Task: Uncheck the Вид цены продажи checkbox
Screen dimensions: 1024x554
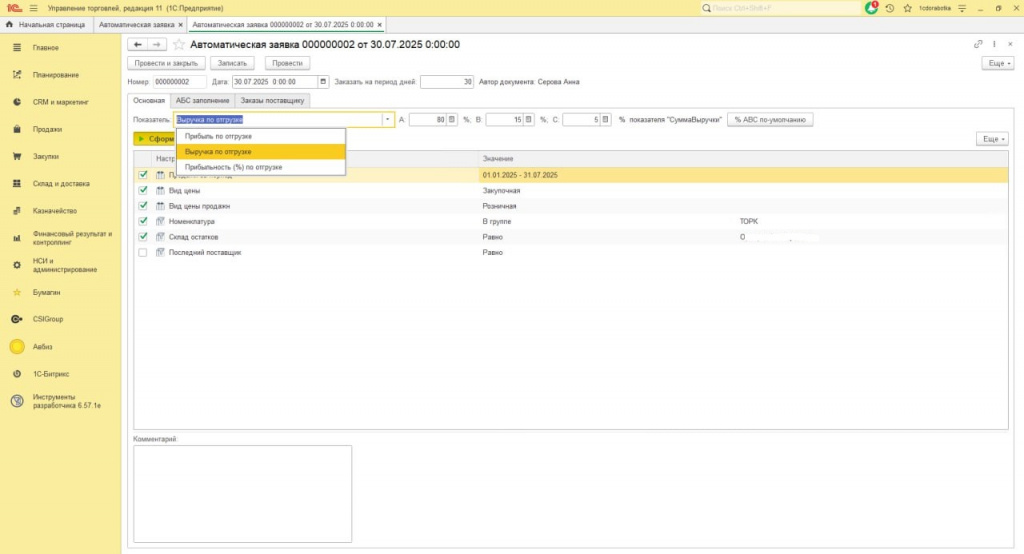Action: (143, 206)
